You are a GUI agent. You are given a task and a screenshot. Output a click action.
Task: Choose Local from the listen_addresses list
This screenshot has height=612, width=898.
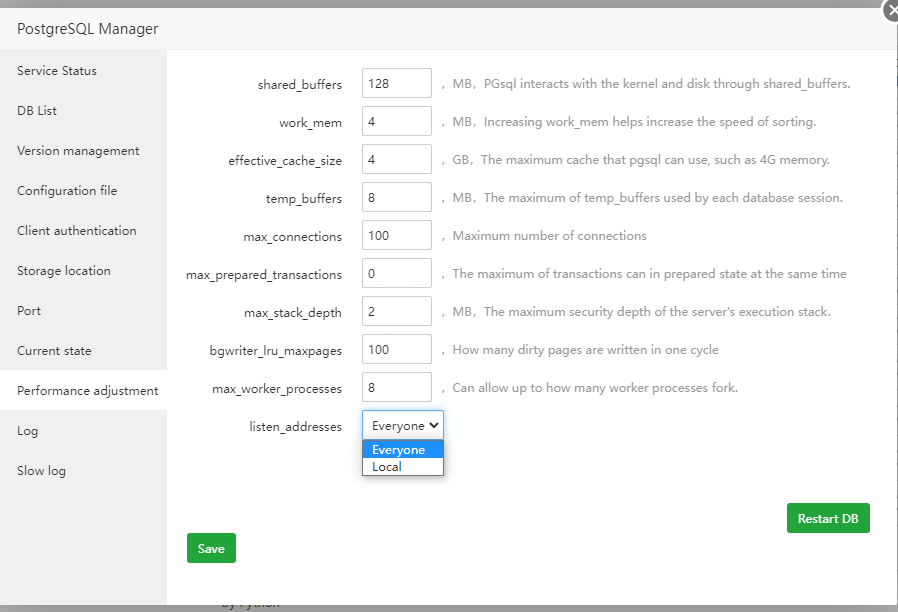[x=387, y=467]
